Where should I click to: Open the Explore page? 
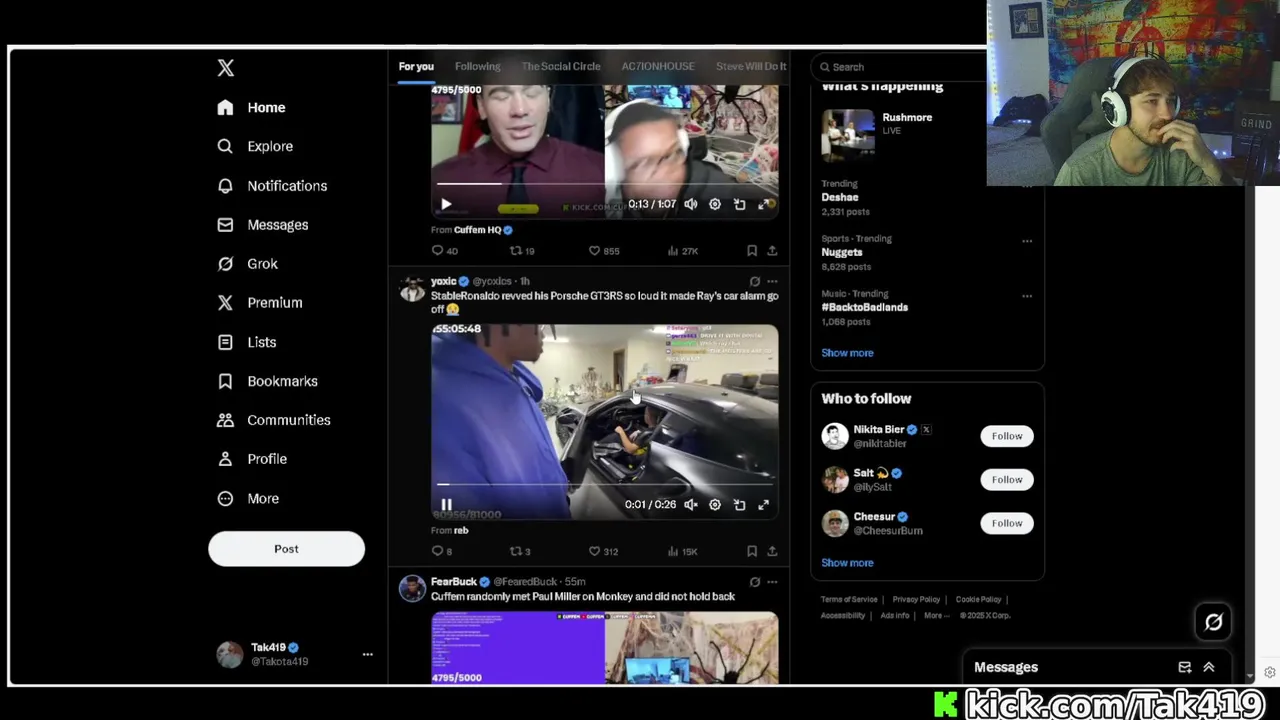(256, 146)
